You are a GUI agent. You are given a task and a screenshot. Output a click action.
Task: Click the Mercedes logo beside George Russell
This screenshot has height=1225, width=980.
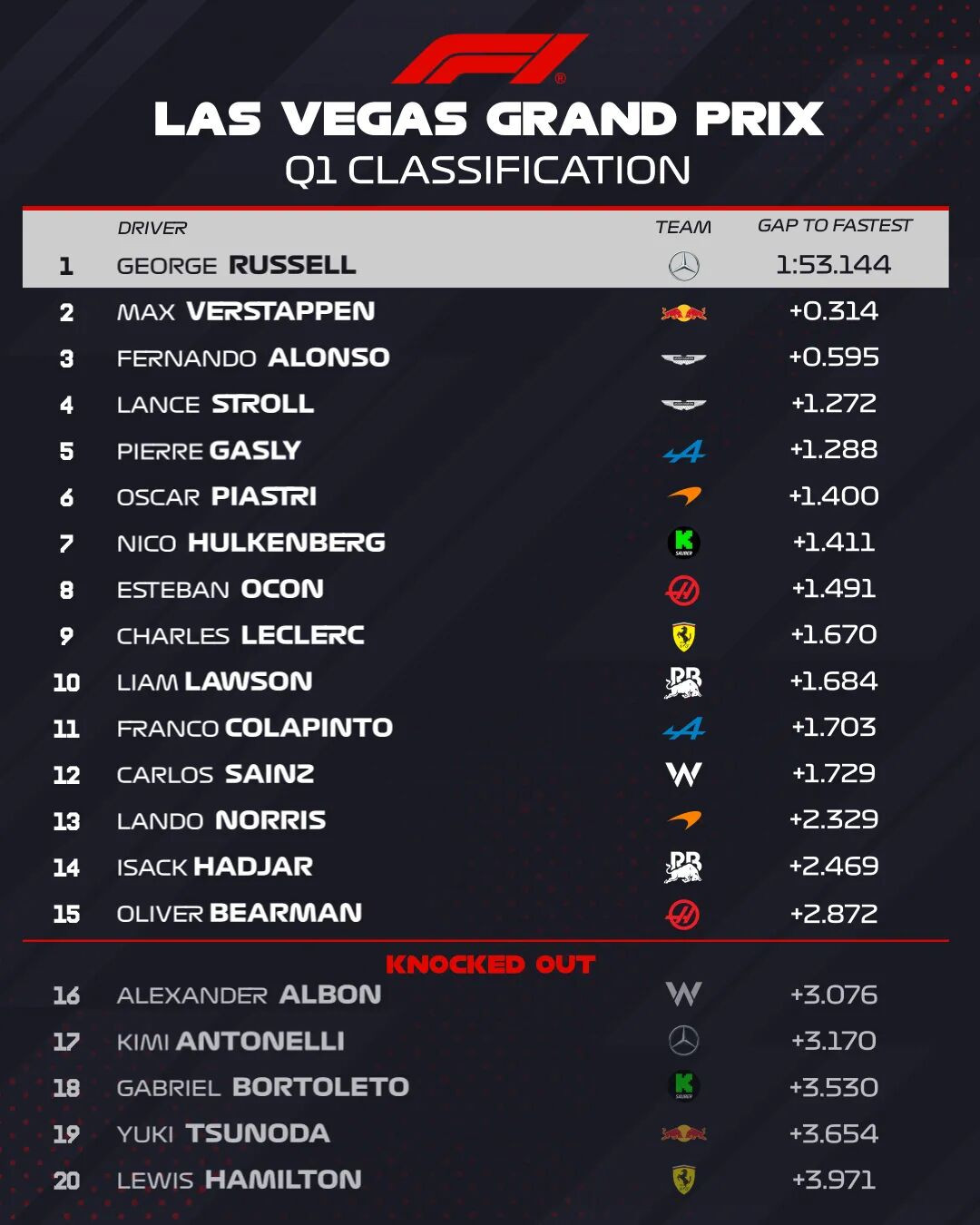[x=683, y=266]
